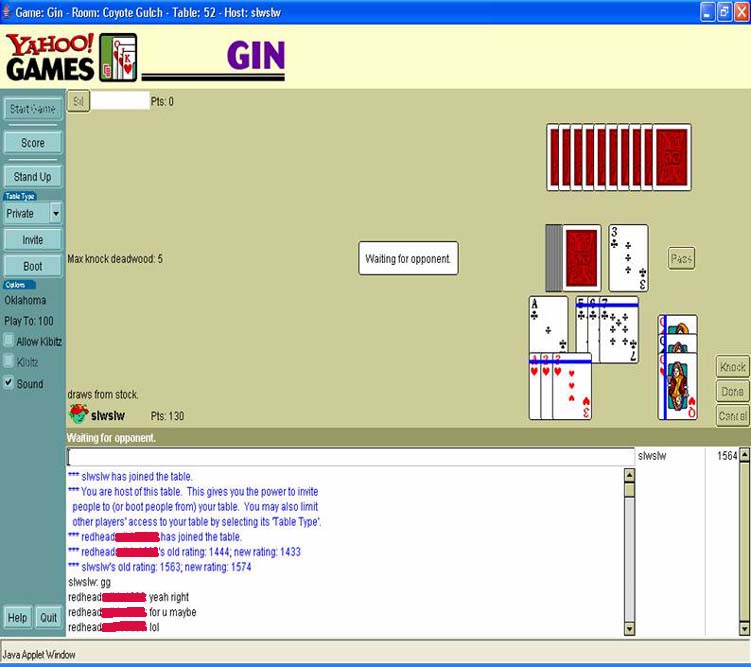Click the Cancel button
This screenshot has height=667, width=751.
[x=732, y=416]
